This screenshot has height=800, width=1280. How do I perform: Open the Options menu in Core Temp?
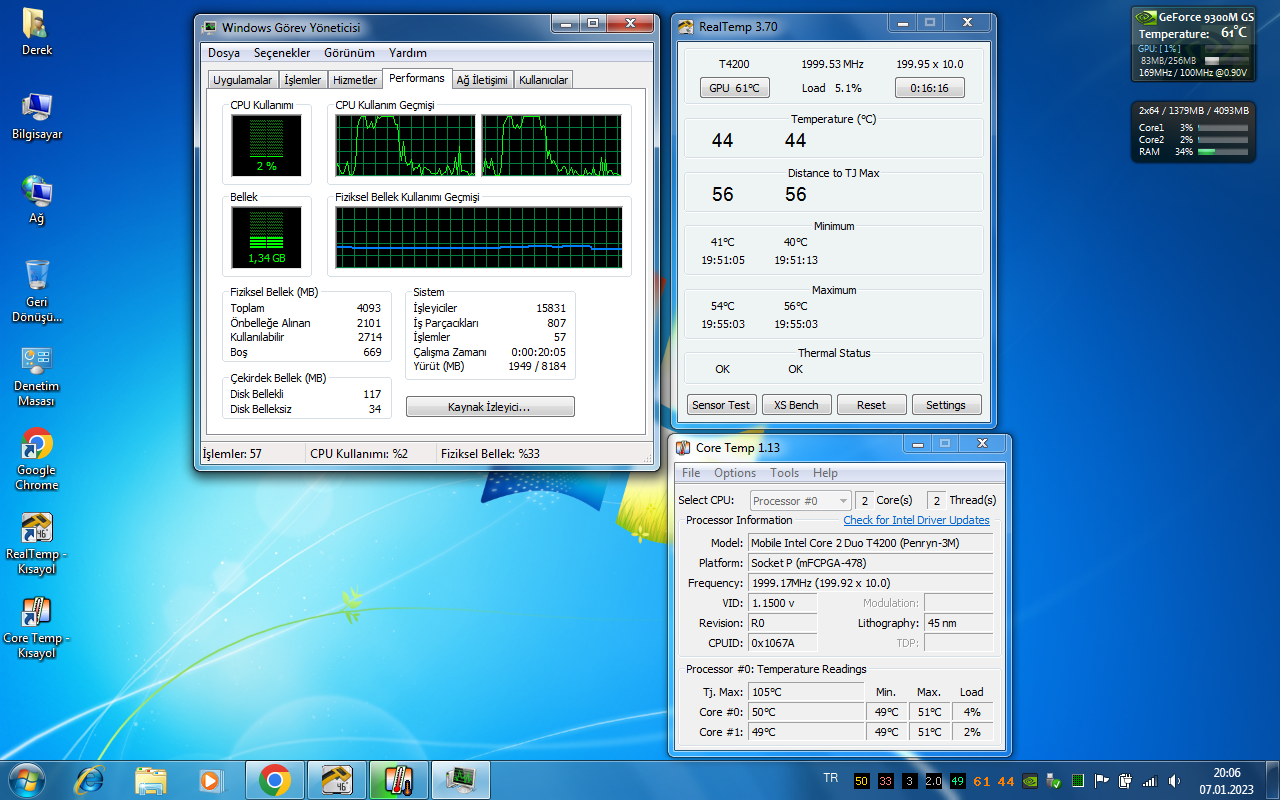pos(735,473)
